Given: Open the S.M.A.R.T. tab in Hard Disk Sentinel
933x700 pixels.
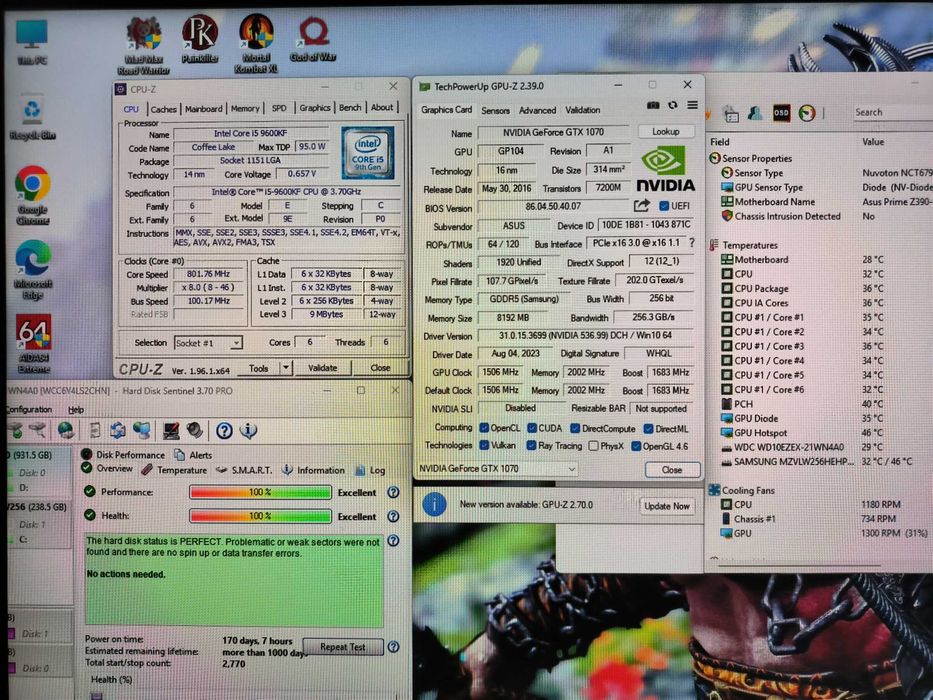Looking at the screenshot, I should tap(244, 470).
